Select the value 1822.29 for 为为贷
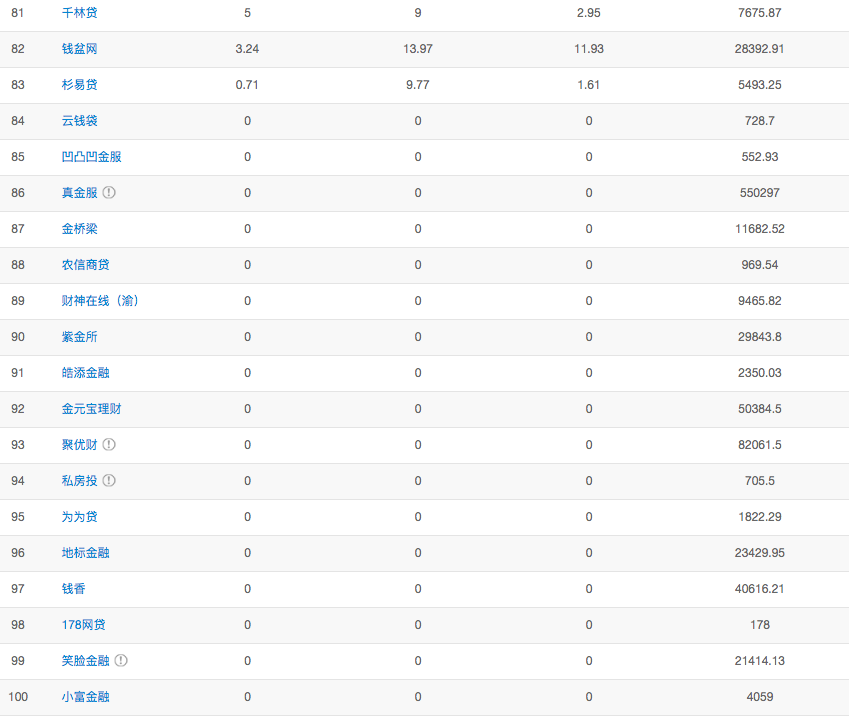Image resolution: width=849 pixels, height=720 pixels. [x=760, y=516]
